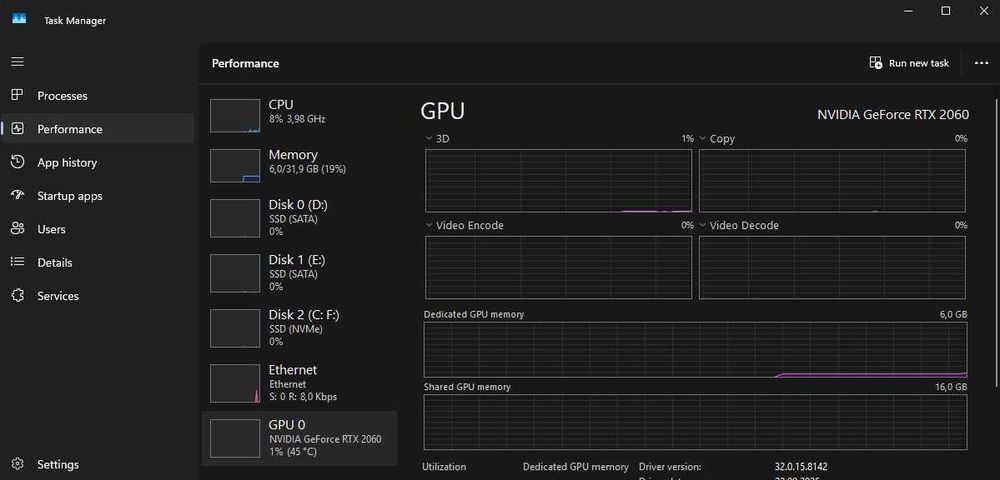Viewport: 1000px width, 480px height.
Task: Open the Copy graph selector dropdown
Action: [x=704, y=139]
